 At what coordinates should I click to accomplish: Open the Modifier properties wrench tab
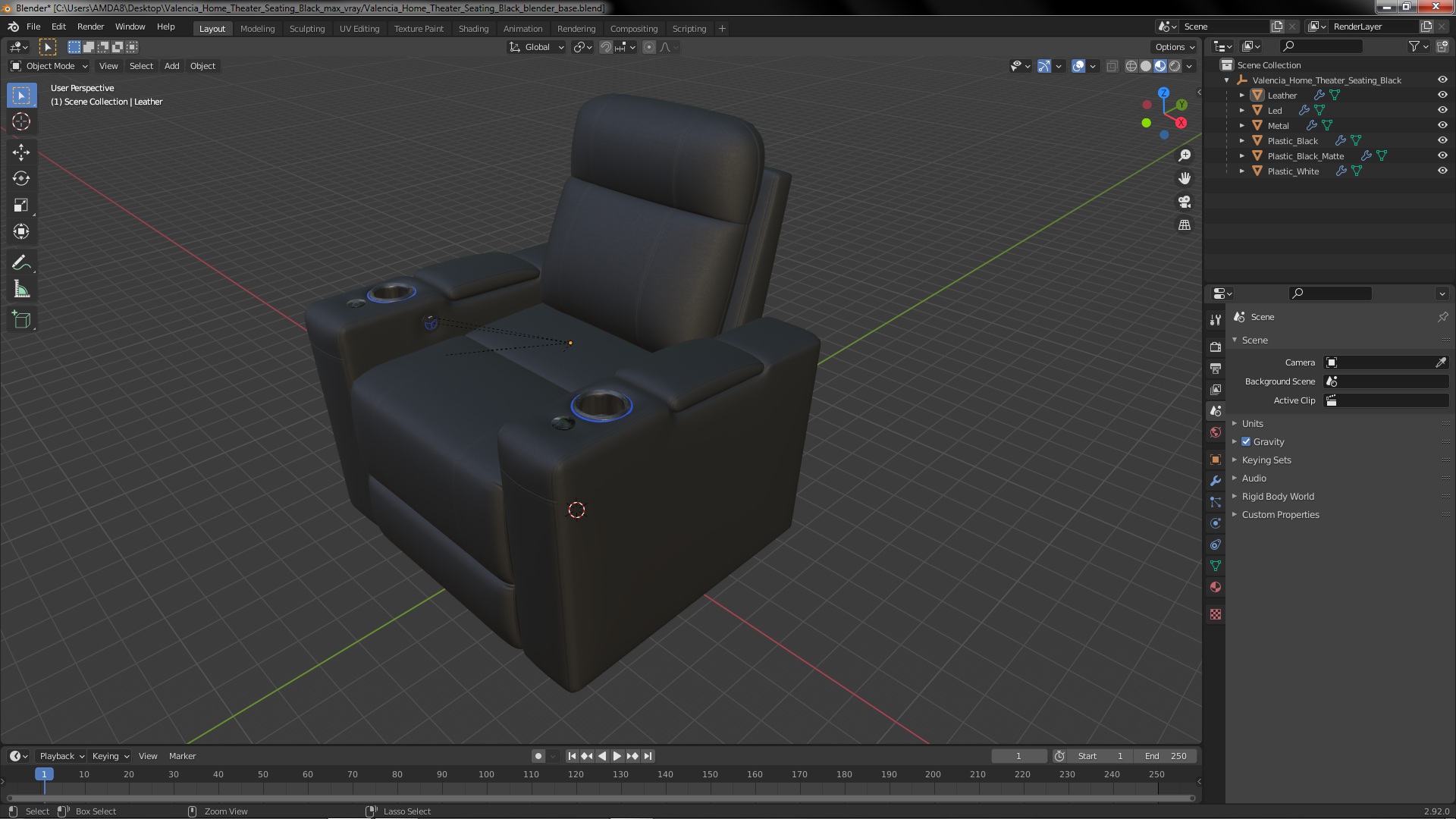tap(1216, 481)
